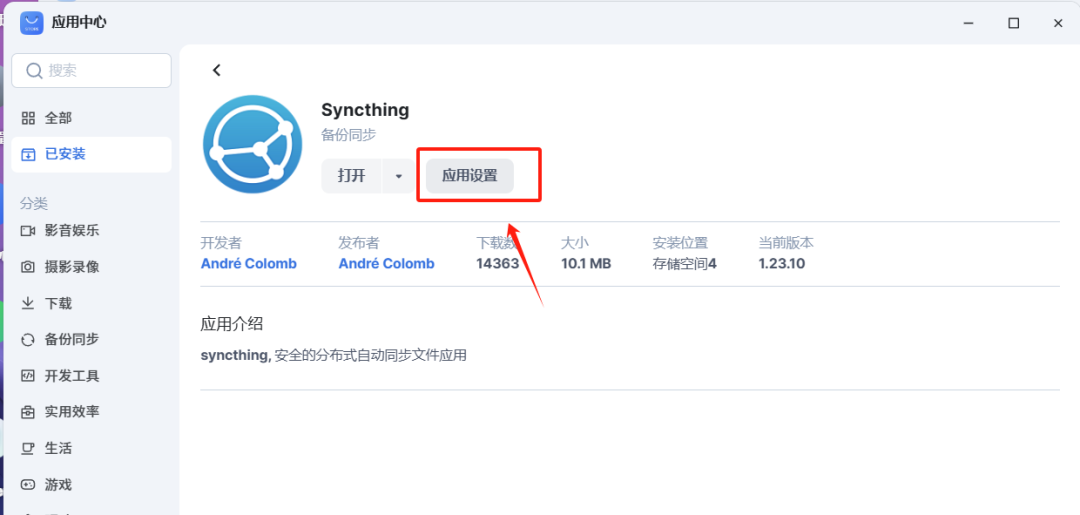Viewport: 1080px width, 515px height.
Task: Open the 备份同步 sidebar category
Action: (x=91, y=339)
